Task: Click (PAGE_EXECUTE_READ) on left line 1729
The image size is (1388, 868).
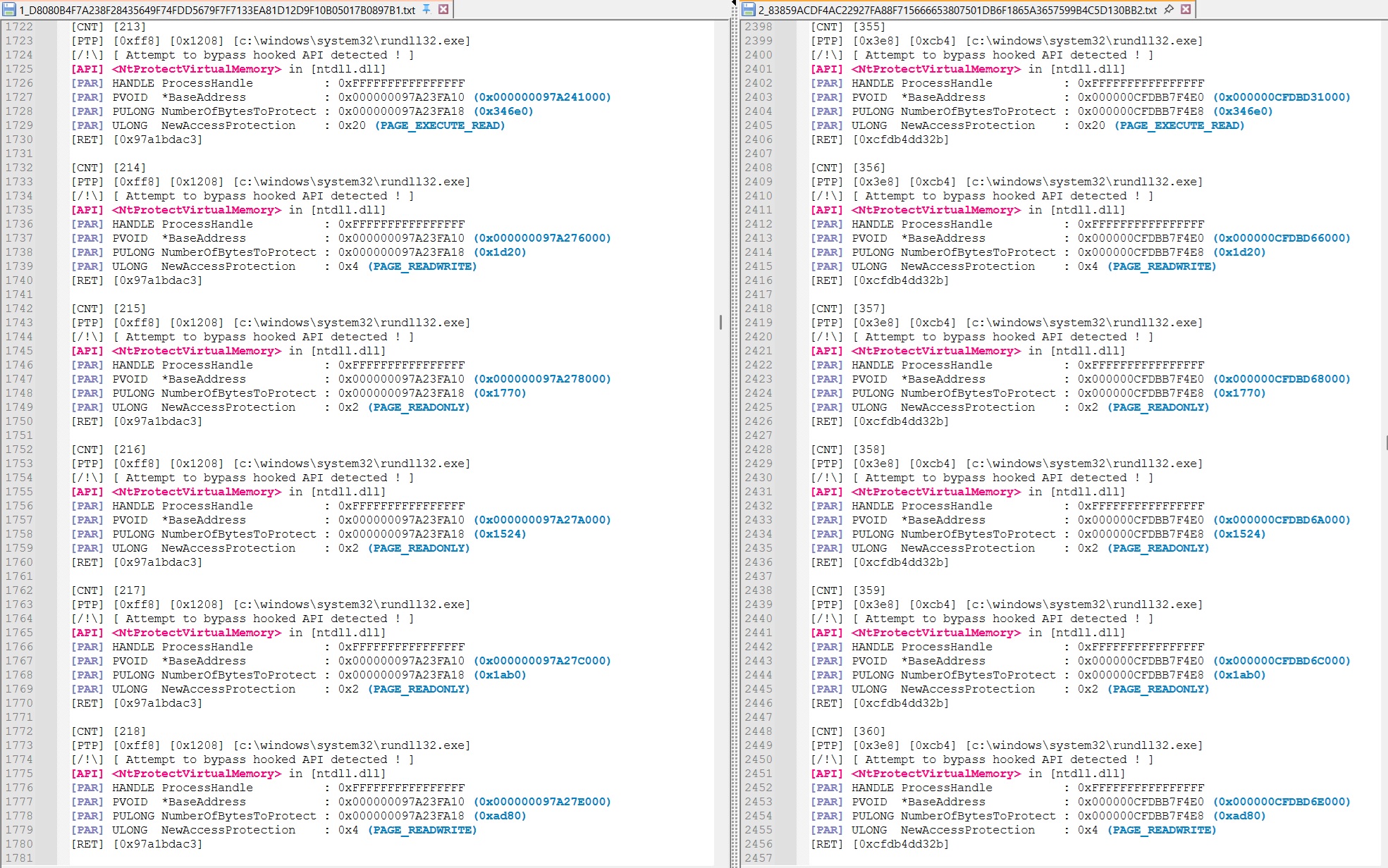Action: [440, 125]
